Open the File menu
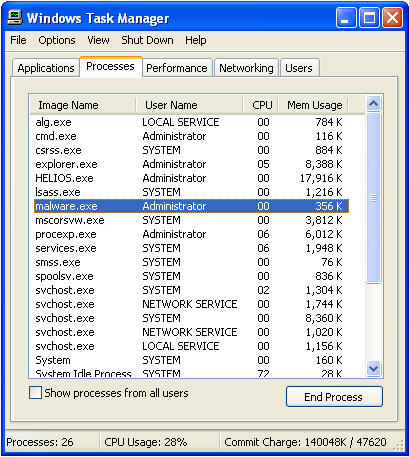Viewport: 409px width, 457px height. 18,40
